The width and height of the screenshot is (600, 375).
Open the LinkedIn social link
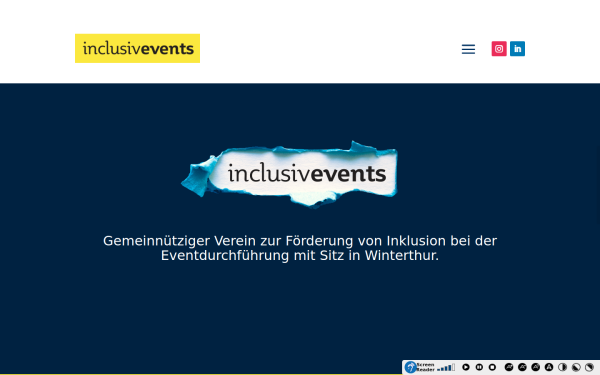tap(517, 49)
